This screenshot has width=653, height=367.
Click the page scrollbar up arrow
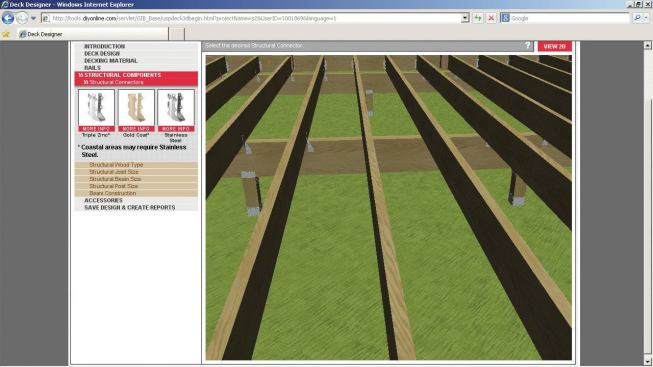[648, 45]
